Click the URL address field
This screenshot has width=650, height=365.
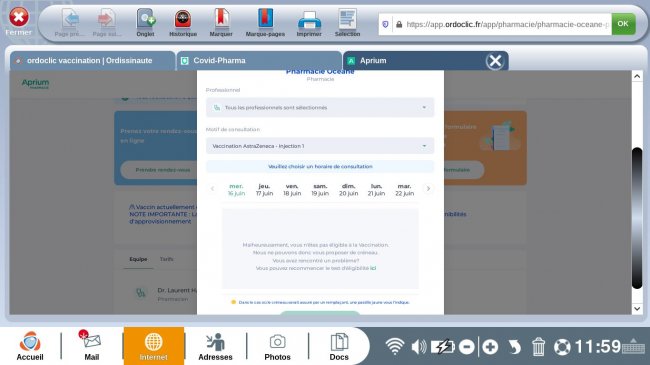(x=507, y=24)
